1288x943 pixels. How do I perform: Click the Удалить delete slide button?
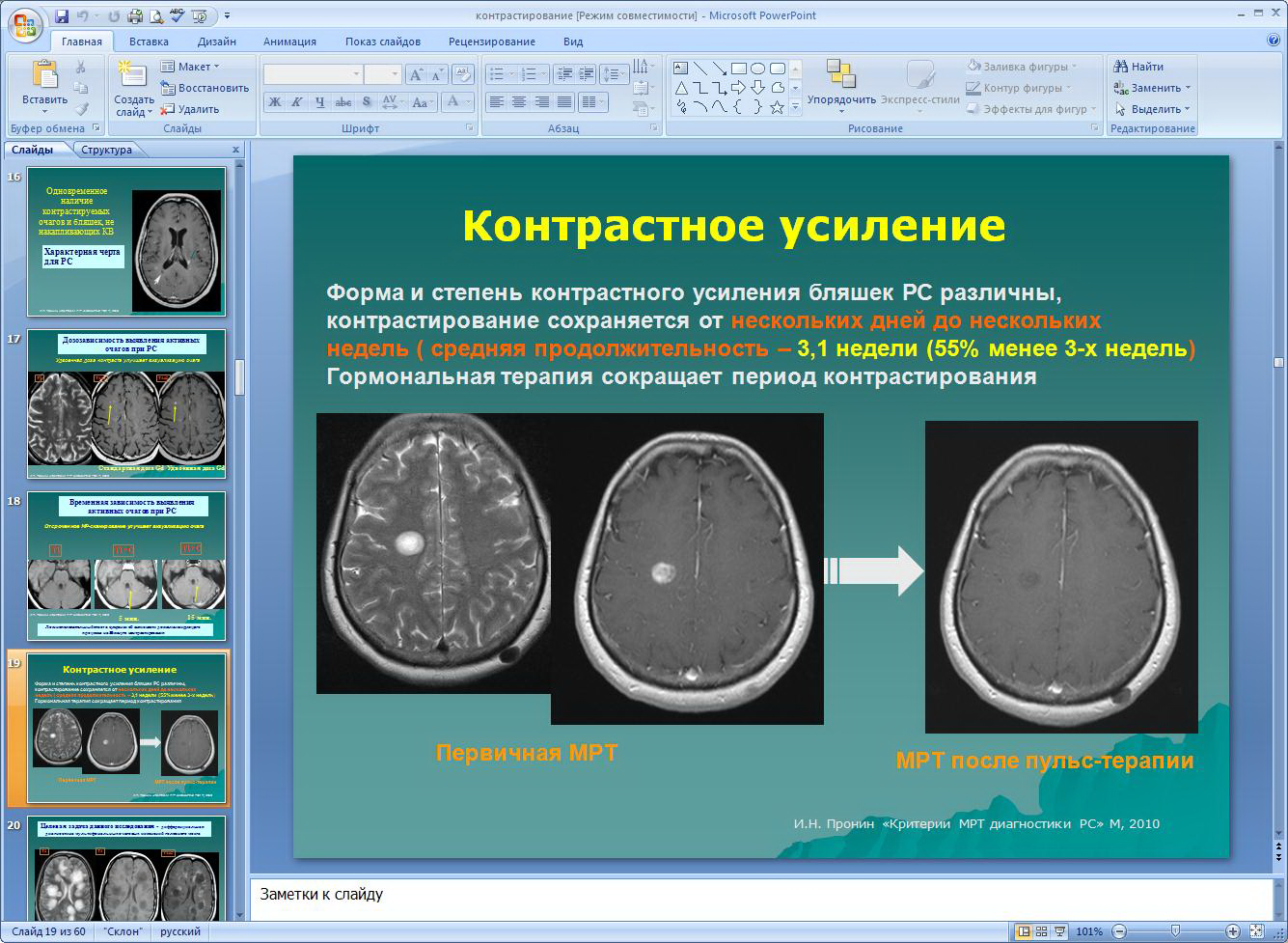click(190, 109)
